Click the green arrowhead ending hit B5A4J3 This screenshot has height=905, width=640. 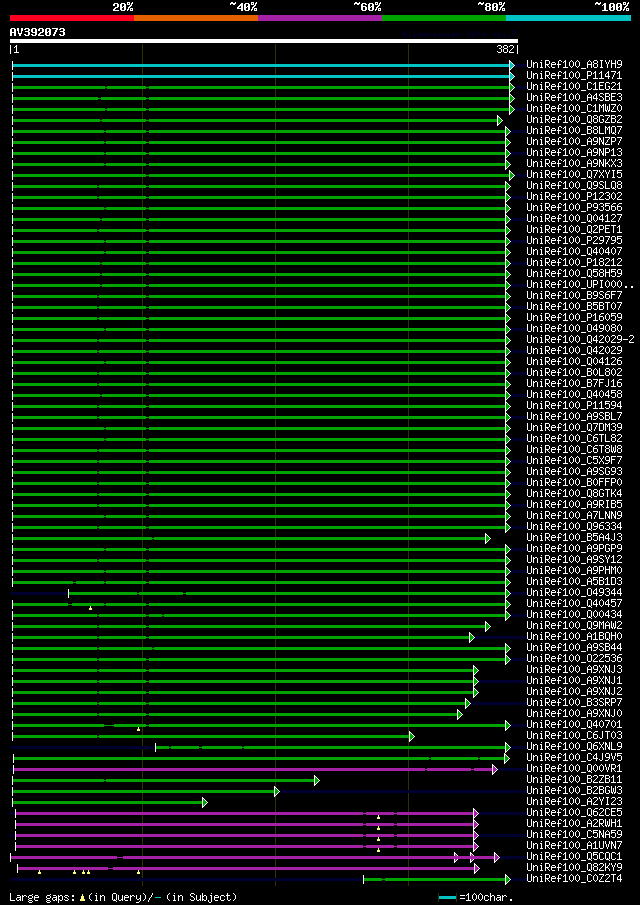pyautogui.click(x=488, y=538)
